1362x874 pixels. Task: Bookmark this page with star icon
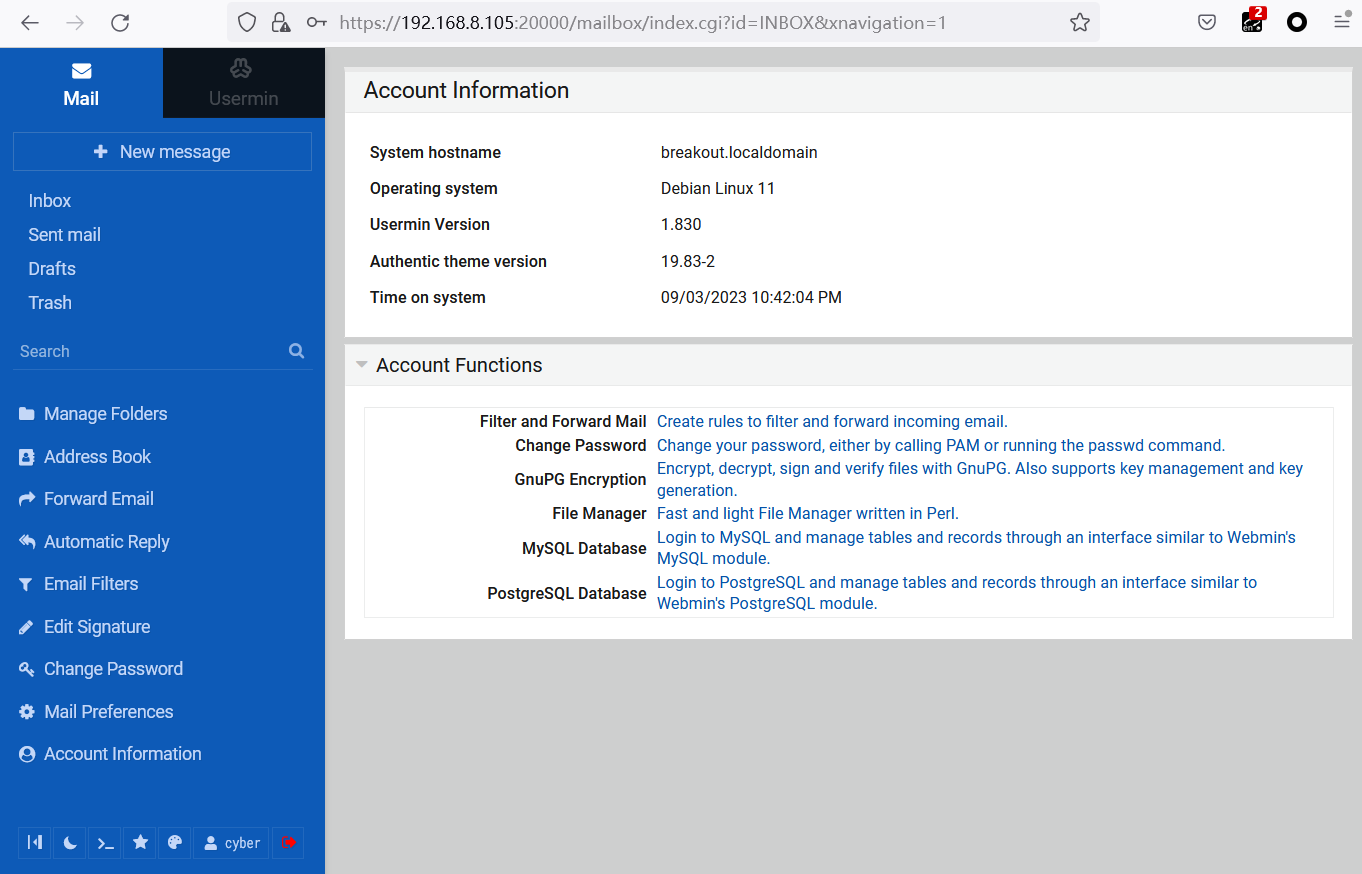(x=1079, y=22)
